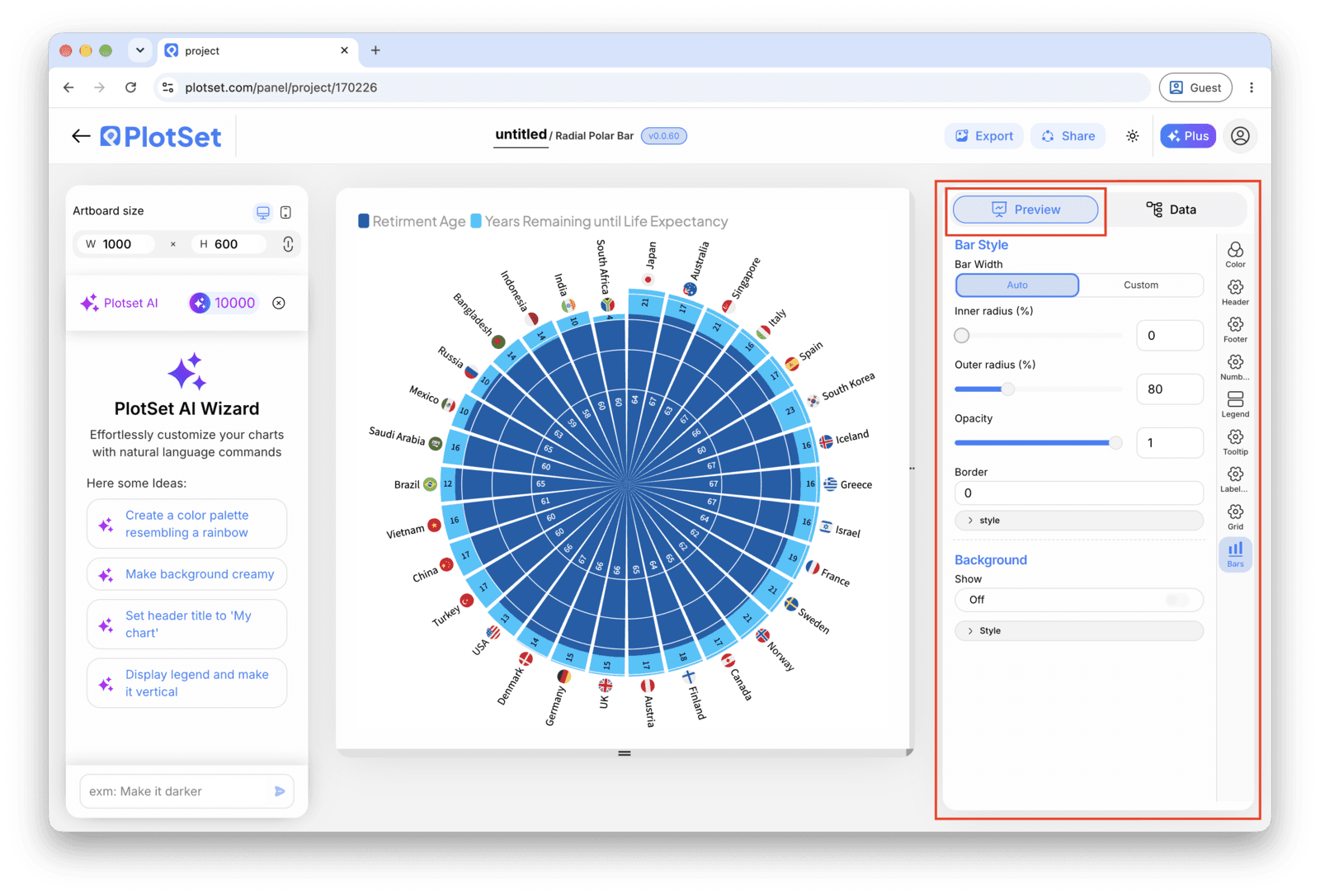Screen dimensions: 1320x896
Task: Open the Grid settings panel
Action: pos(1235,517)
